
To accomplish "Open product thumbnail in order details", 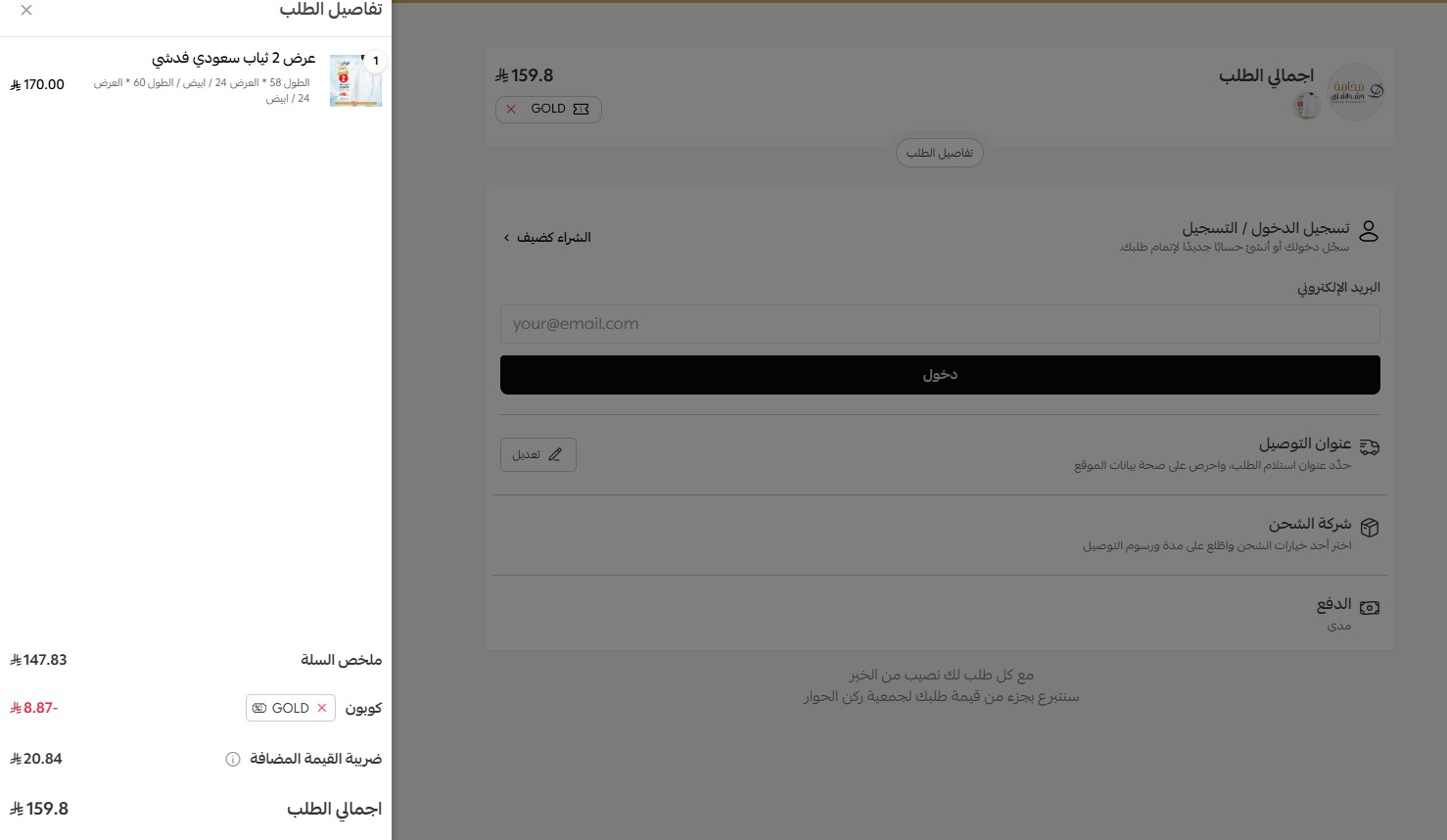I will click(355, 80).
